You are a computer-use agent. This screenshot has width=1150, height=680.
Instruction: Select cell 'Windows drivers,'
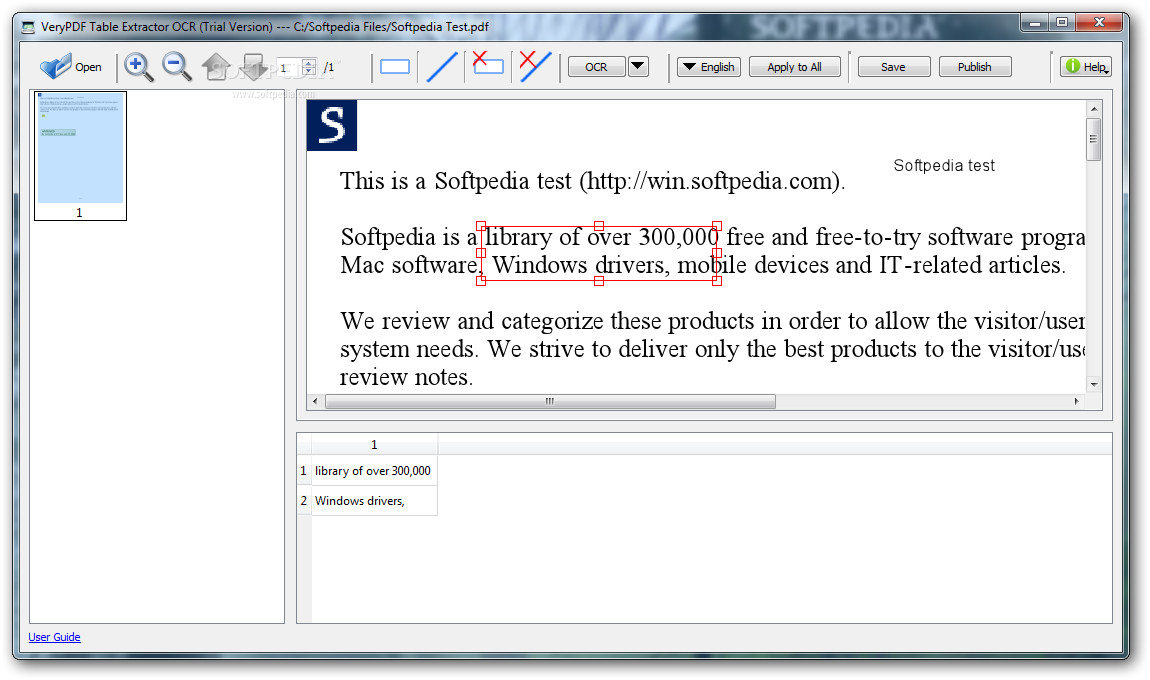click(374, 501)
